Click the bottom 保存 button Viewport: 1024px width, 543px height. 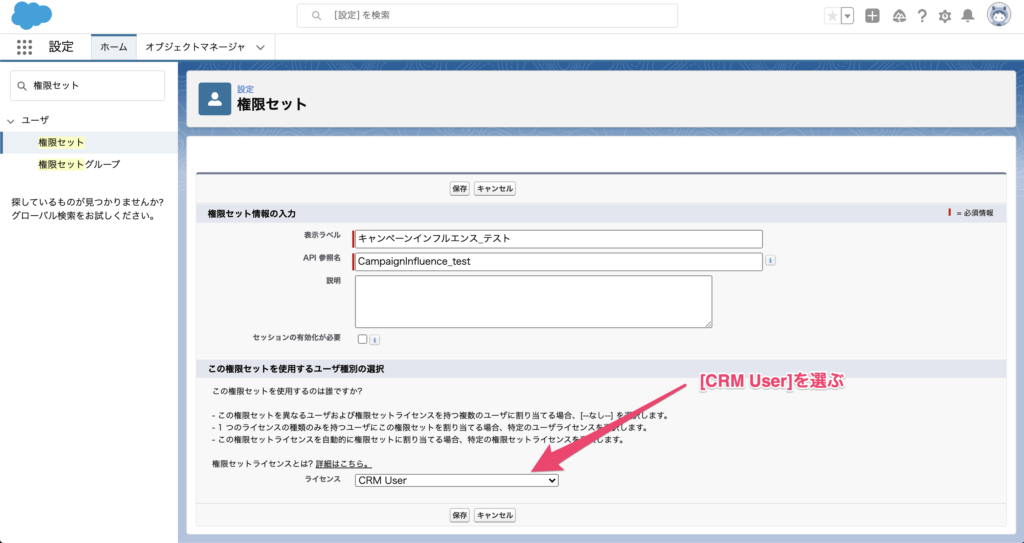(460, 515)
